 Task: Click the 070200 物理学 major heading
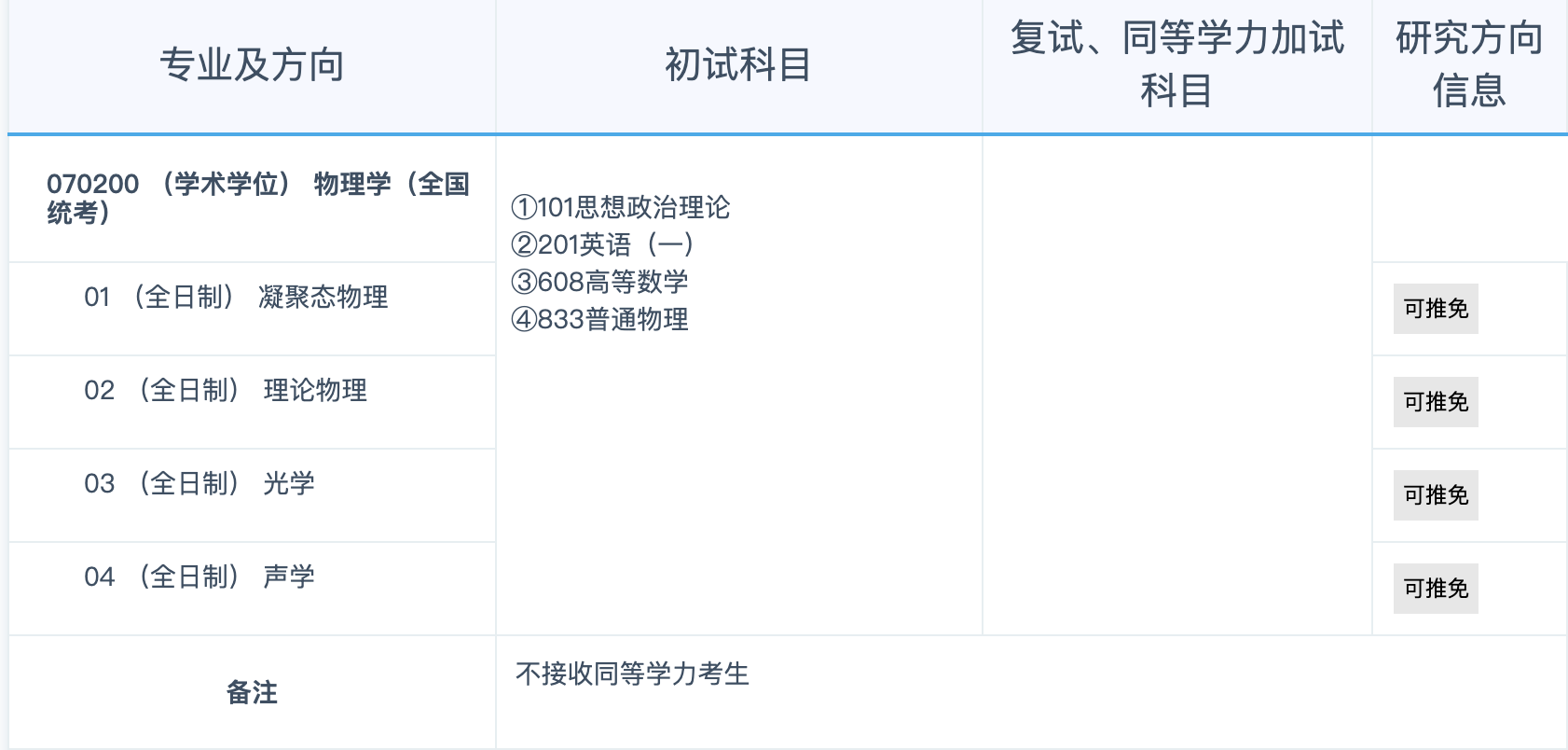coord(257,198)
